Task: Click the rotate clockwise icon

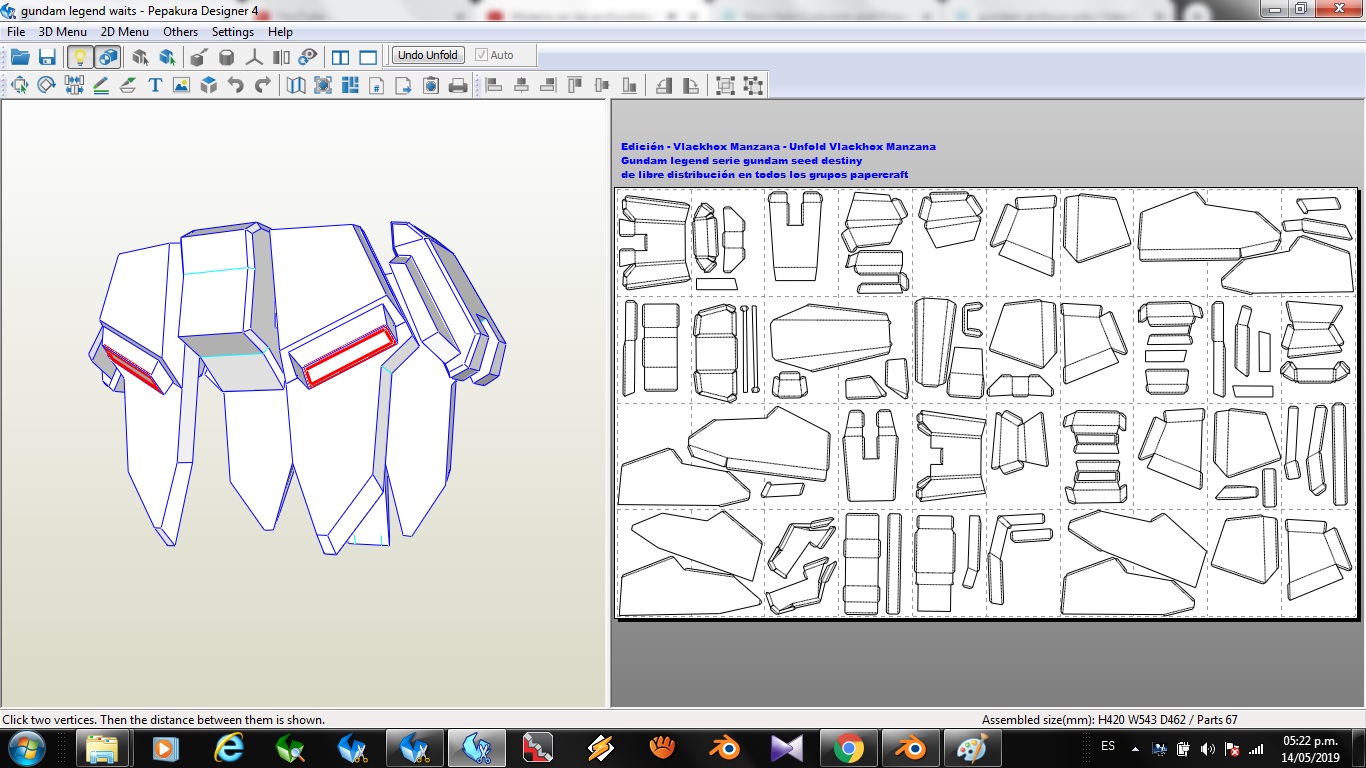Action: 691,85
